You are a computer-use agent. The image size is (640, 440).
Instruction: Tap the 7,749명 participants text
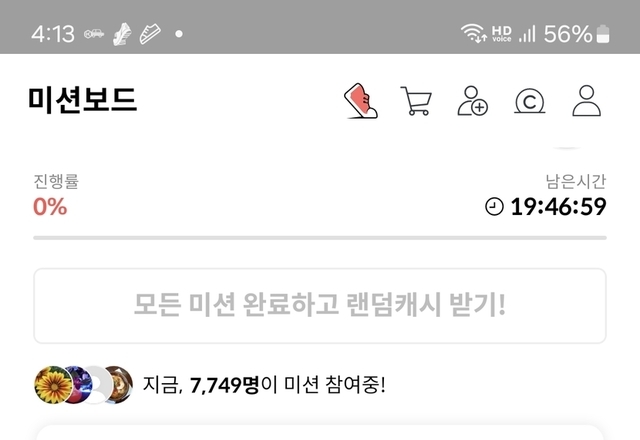(x=224, y=385)
